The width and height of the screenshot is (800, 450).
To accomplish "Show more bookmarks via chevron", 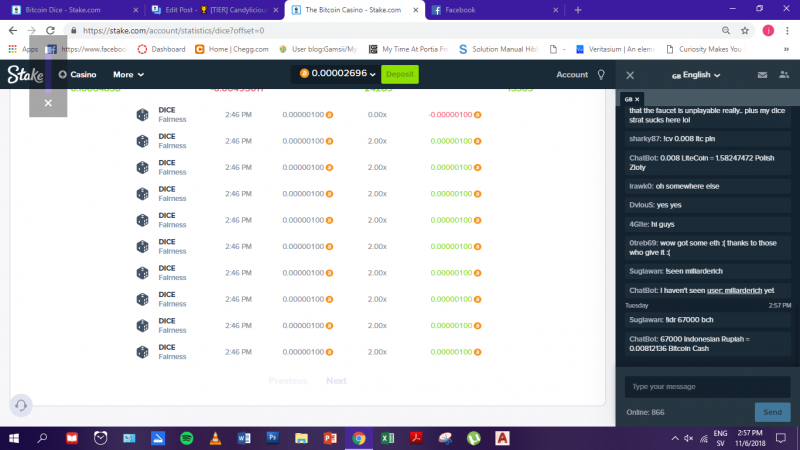I will coord(786,49).
